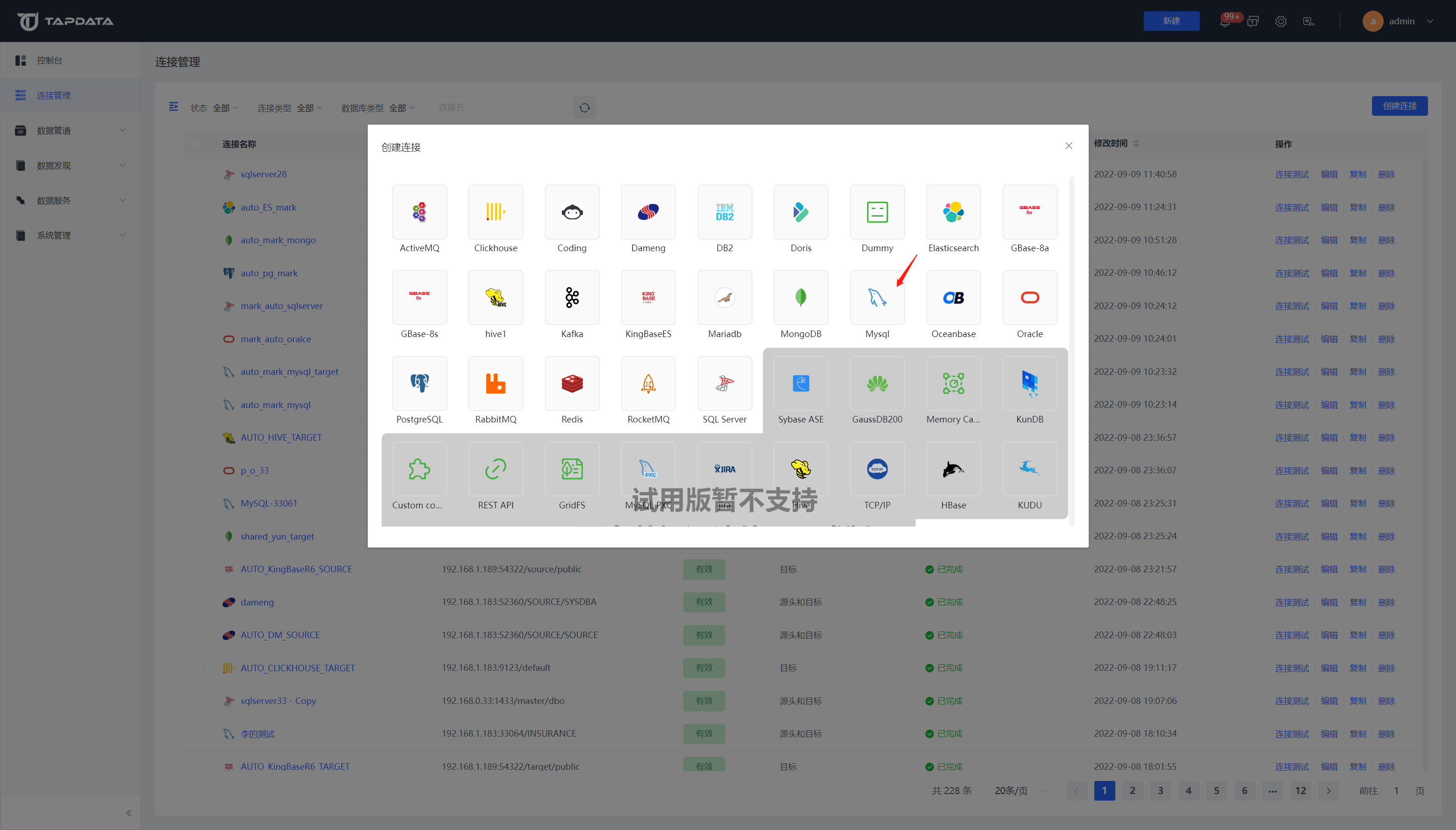Choose the MongoDB connector icon

tap(800, 297)
